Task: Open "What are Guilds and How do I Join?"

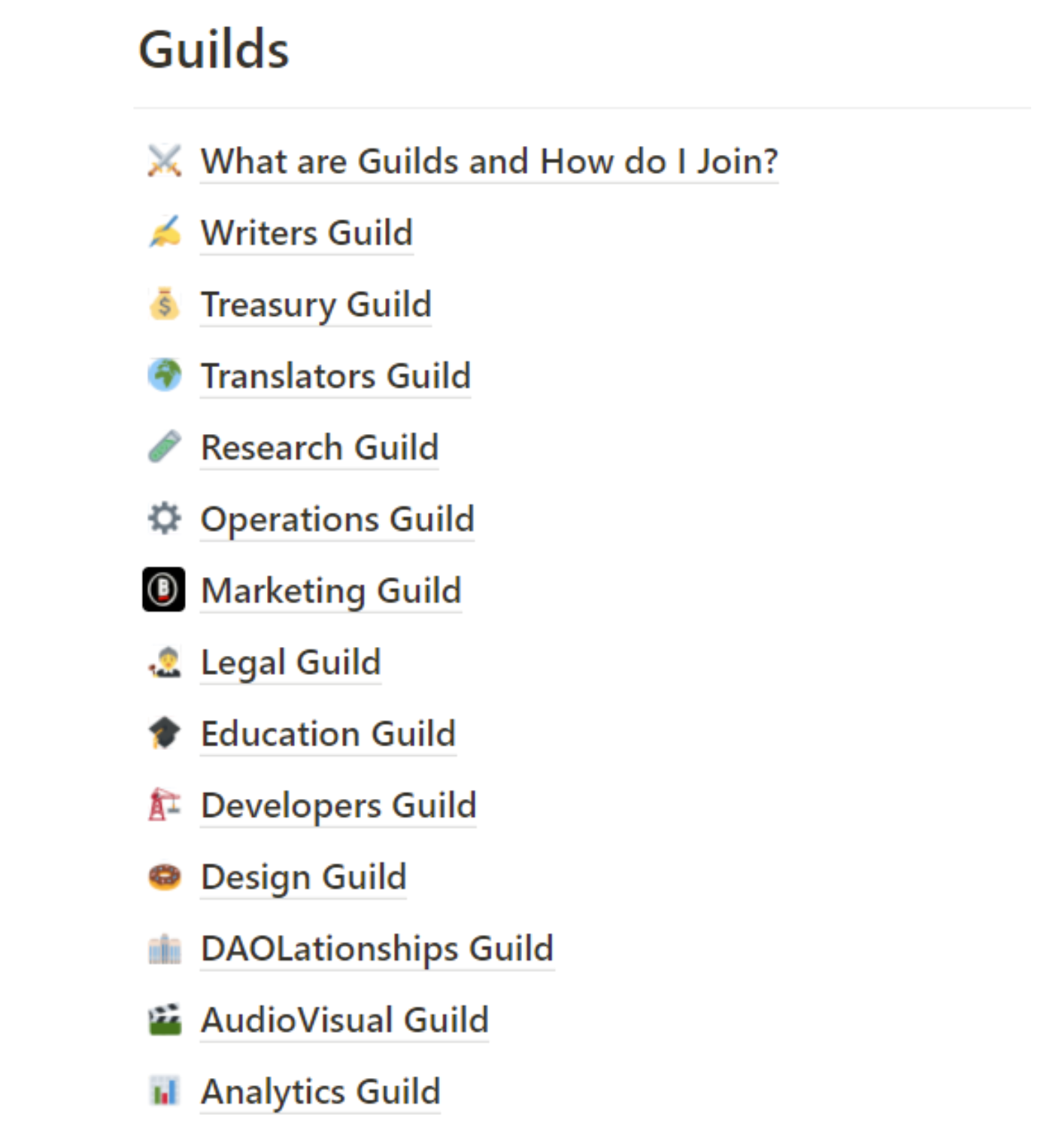Action: coord(489,162)
